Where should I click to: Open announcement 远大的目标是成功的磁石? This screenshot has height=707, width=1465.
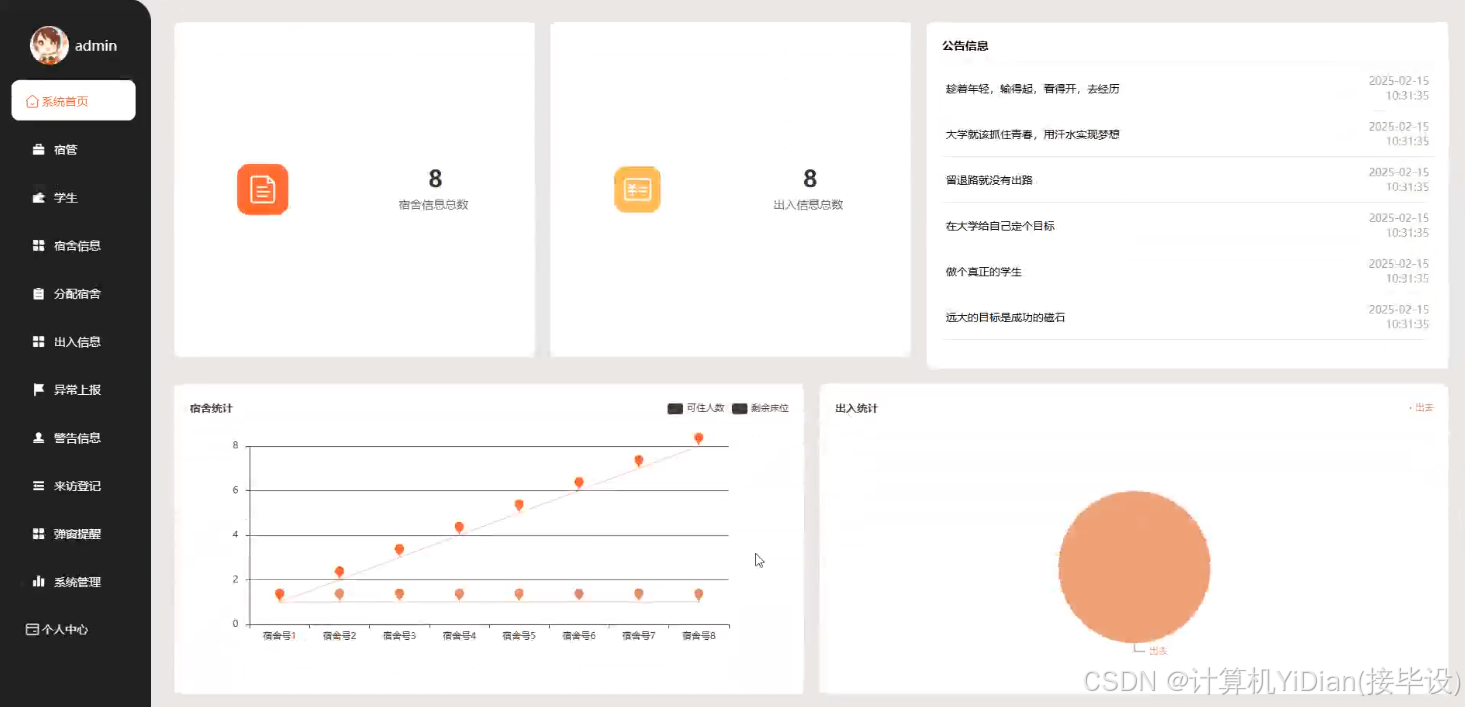click(x=1006, y=318)
